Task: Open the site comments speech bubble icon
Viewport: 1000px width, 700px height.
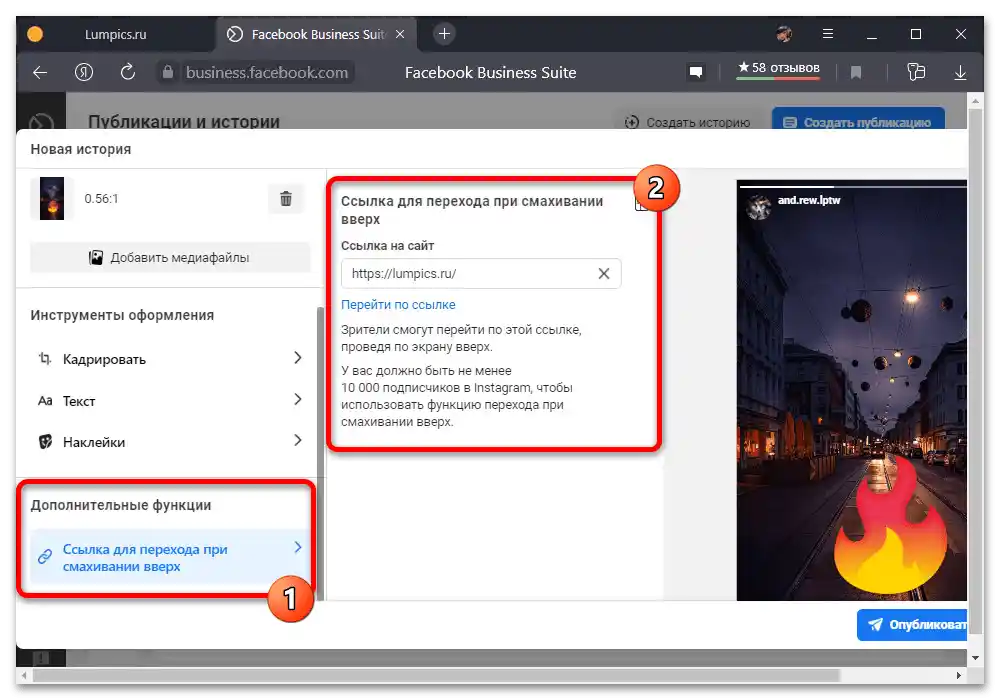Action: (696, 72)
